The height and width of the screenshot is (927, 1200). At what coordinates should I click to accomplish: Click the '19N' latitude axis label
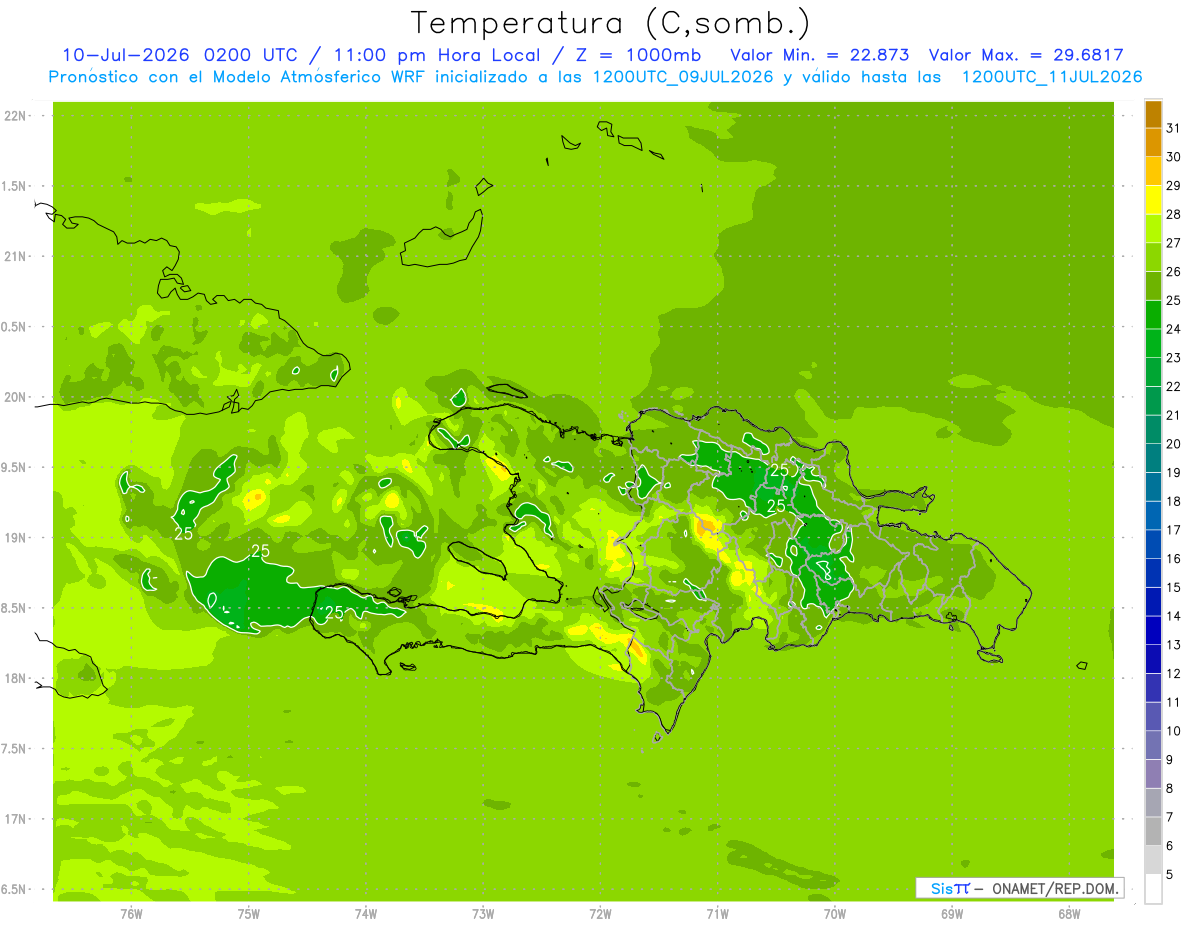coord(15,538)
